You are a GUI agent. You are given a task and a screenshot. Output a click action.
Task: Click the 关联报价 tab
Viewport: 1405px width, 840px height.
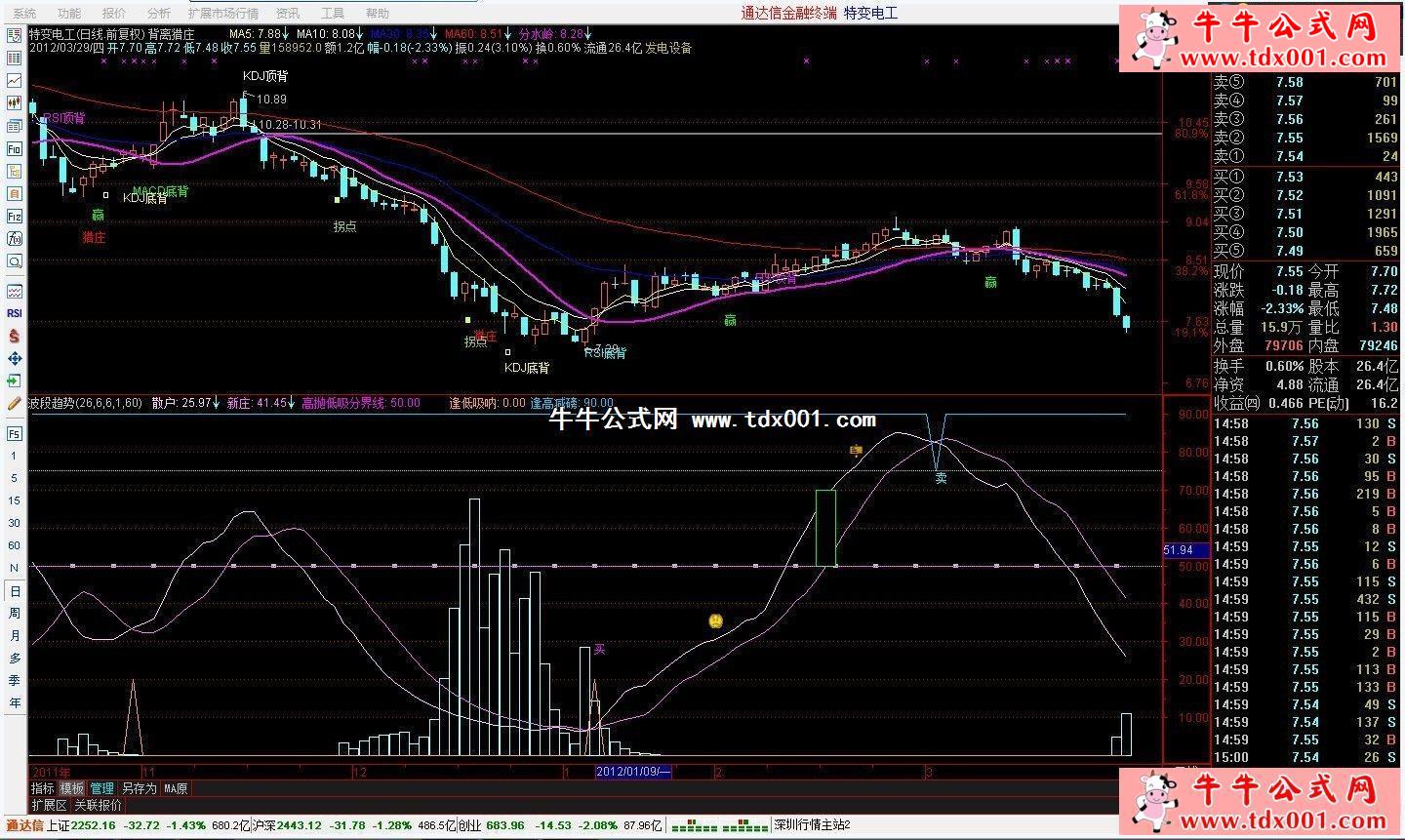(99, 805)
